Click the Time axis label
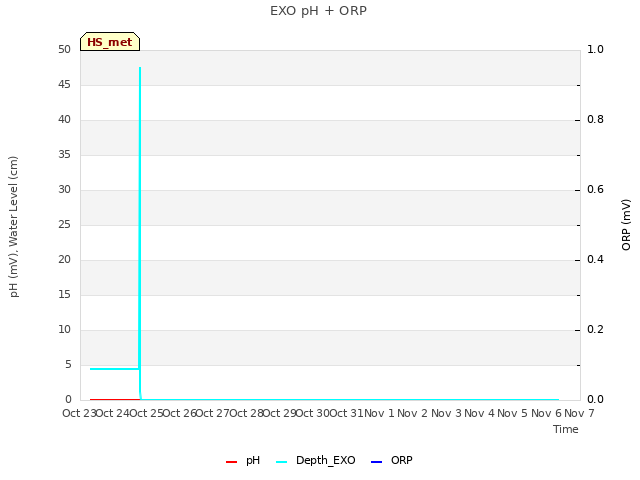The image size is (640, 480). [566, 429]
